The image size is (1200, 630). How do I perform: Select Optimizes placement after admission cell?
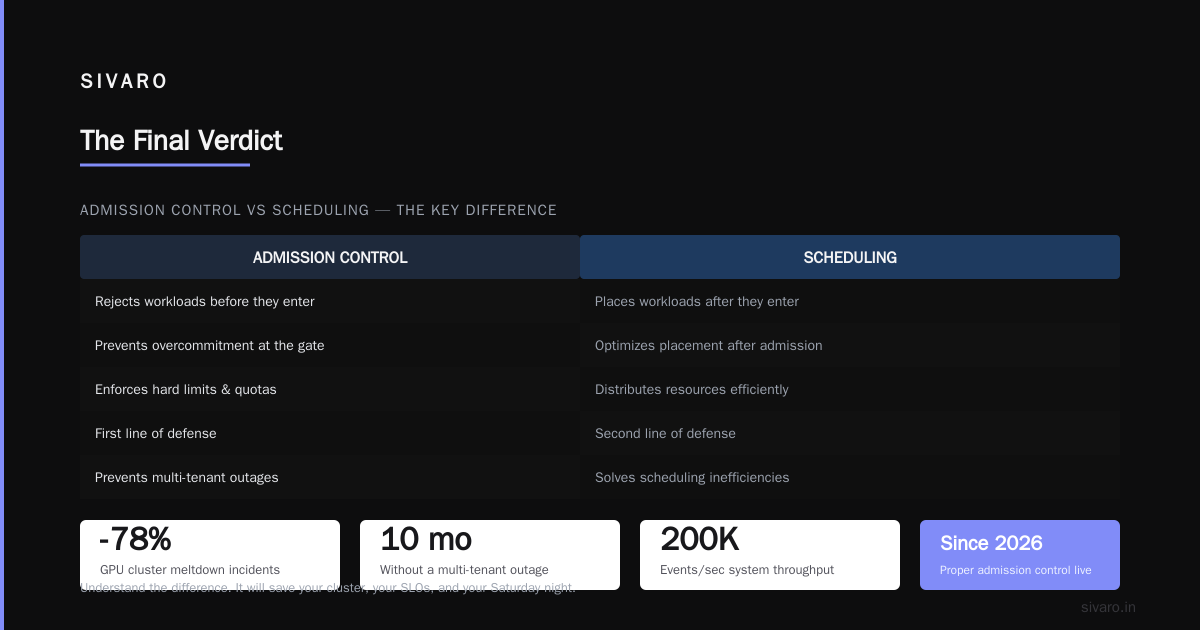coord(850,345)
